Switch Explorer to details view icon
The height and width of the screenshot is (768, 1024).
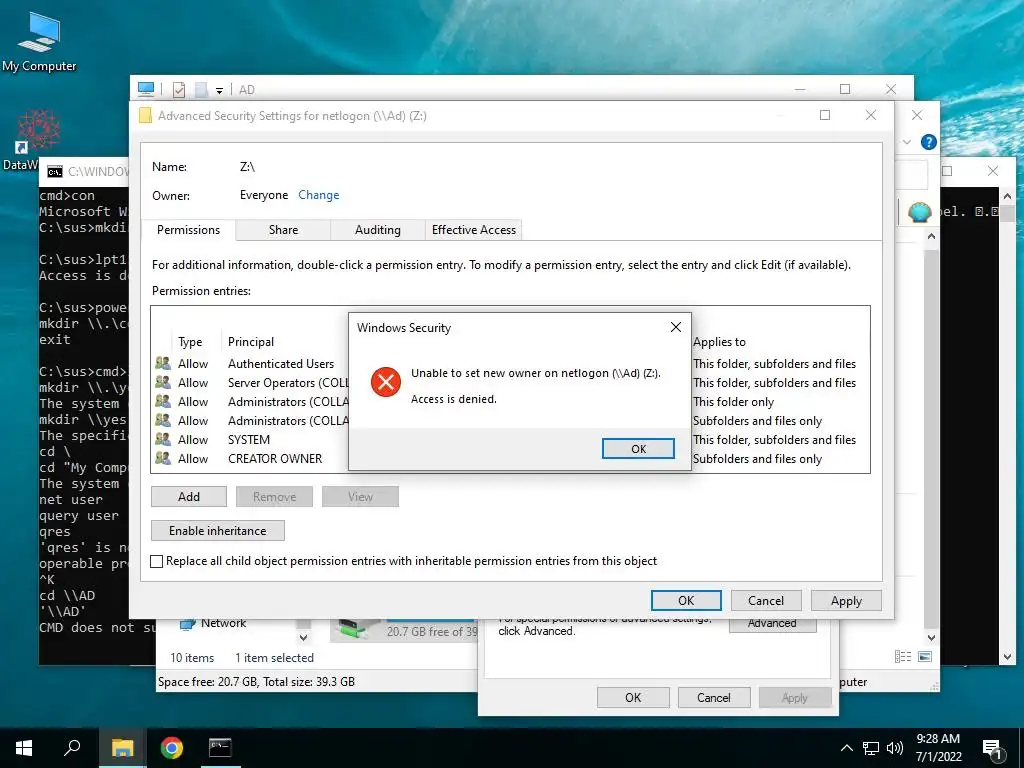point(903,656)
